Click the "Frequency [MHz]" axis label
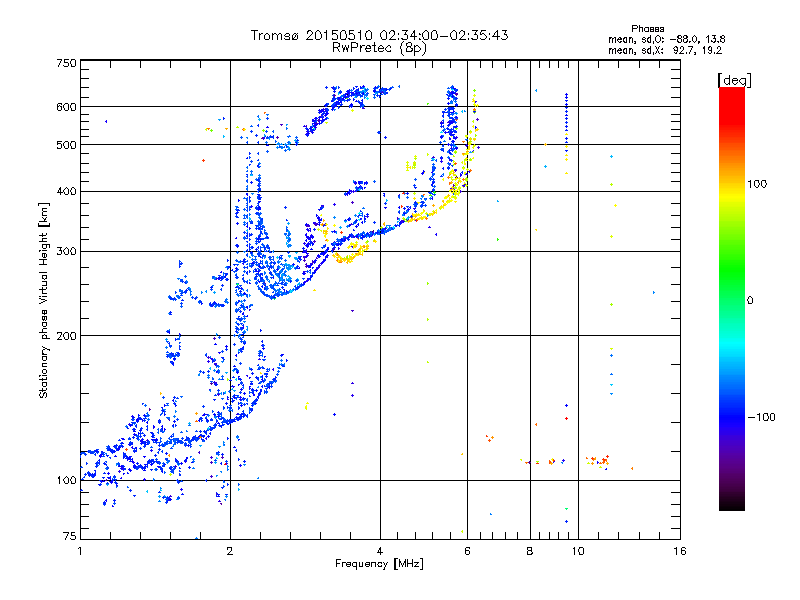Screen dimensions: 800x600 click(x=379, y=563)
